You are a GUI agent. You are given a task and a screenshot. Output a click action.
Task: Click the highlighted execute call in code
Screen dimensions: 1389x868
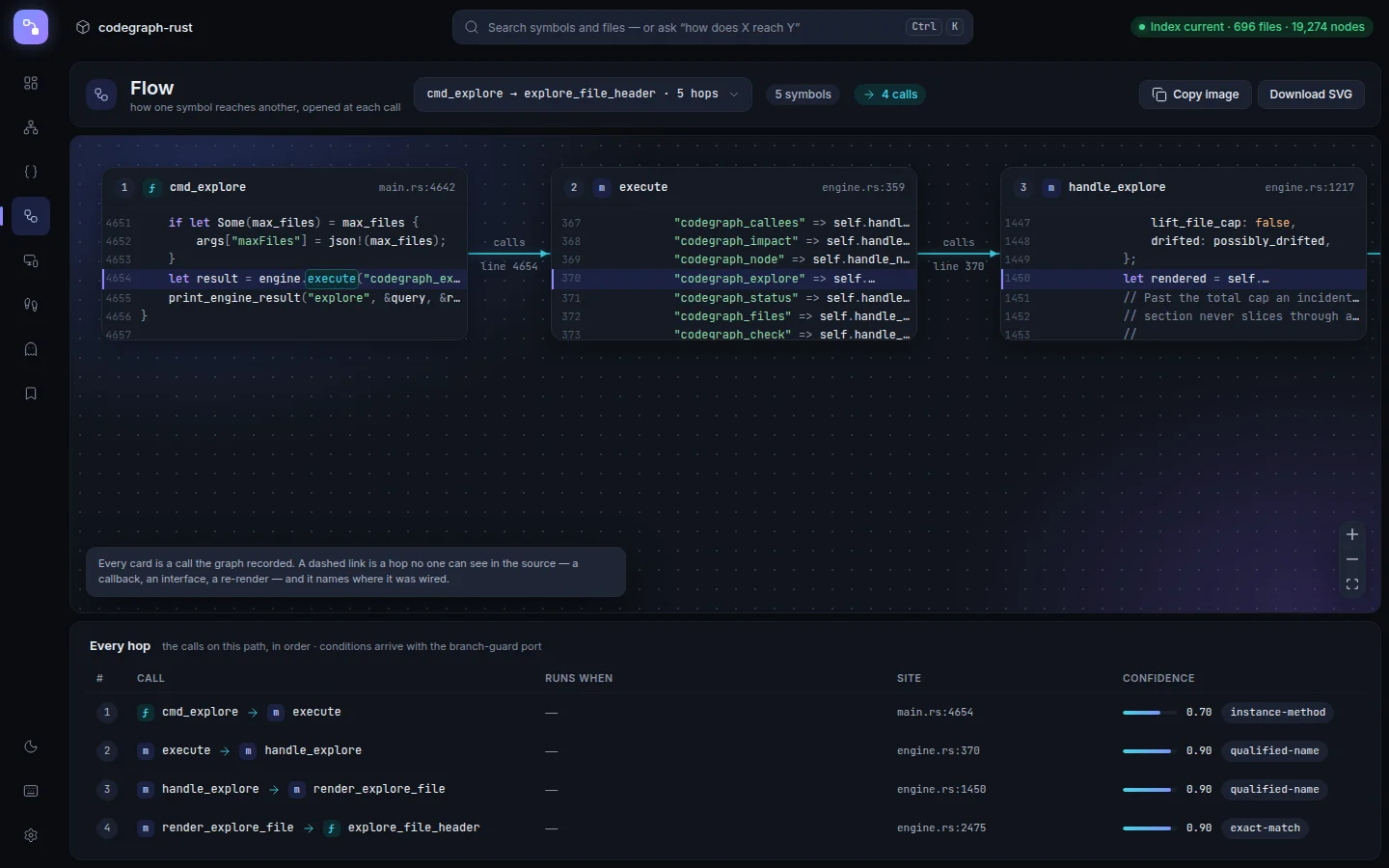[x=332, y=279]
